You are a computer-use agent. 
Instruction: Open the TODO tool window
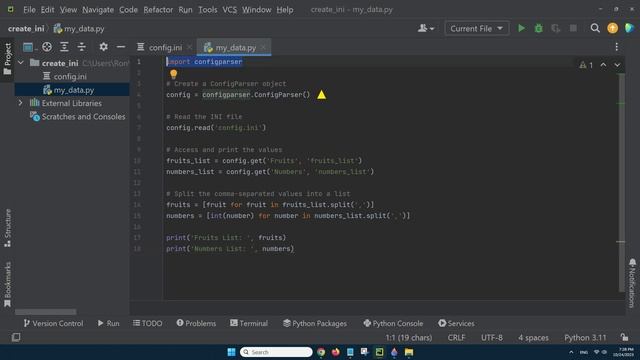coord(147,323)
